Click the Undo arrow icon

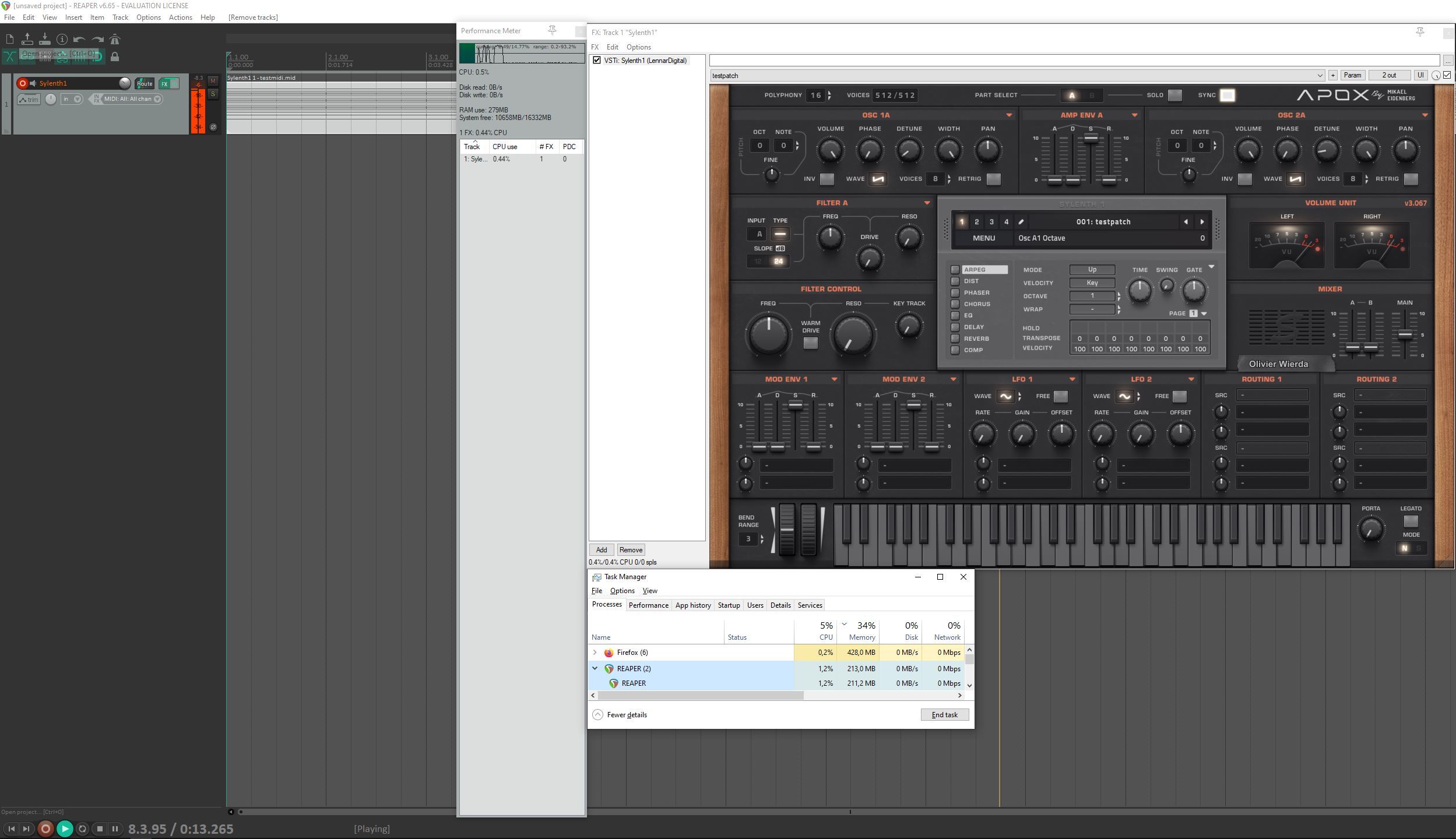[x=79, y=40]
